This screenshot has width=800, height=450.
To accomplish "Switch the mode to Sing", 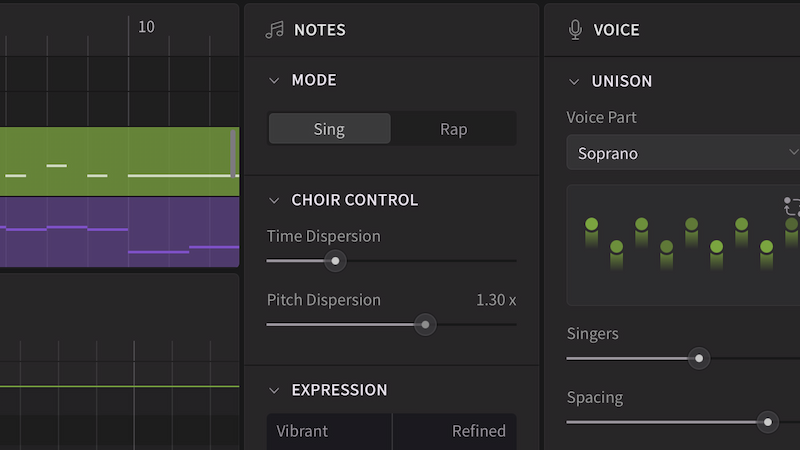I will tap(329, 129).
